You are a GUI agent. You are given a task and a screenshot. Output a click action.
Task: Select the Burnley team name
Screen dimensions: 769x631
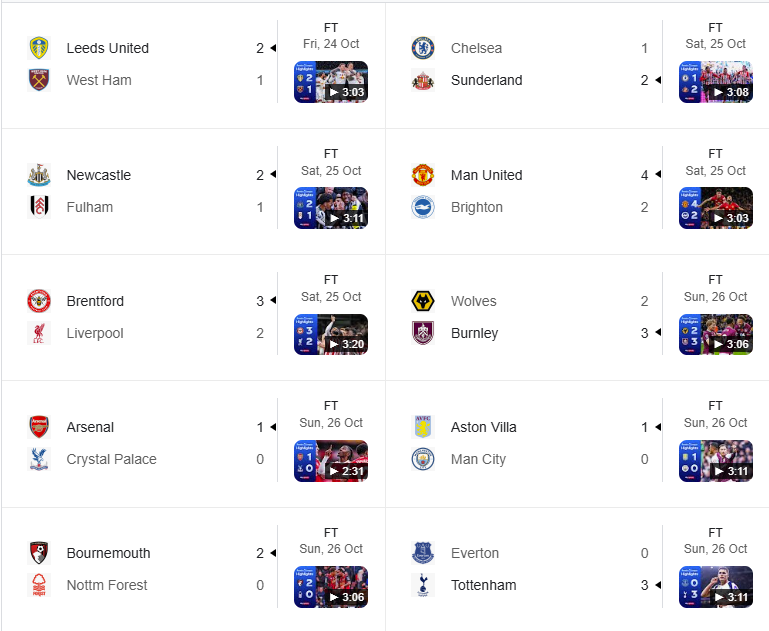pos(474,333)
